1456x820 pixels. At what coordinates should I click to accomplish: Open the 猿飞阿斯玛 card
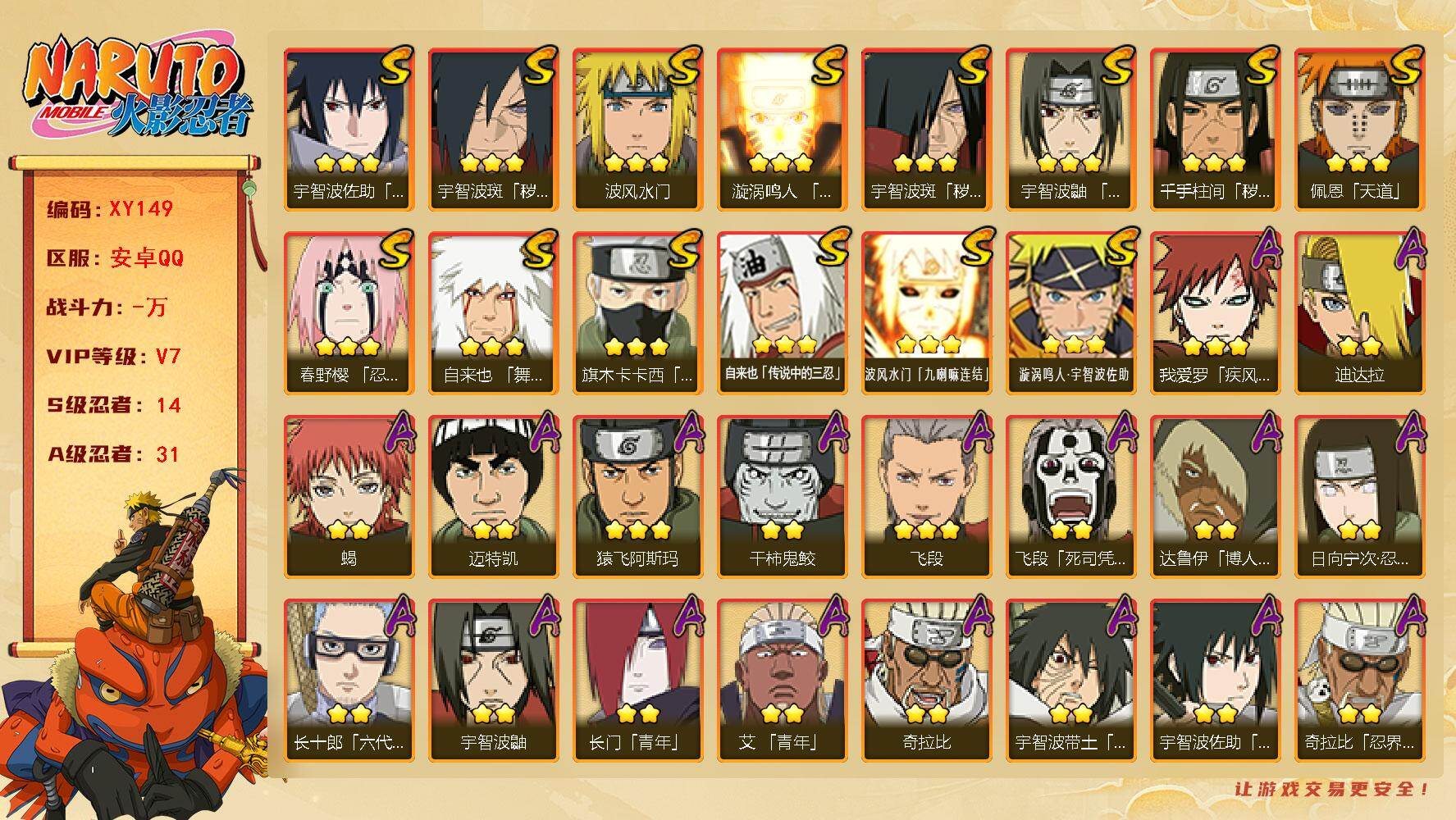coord(637,496)
